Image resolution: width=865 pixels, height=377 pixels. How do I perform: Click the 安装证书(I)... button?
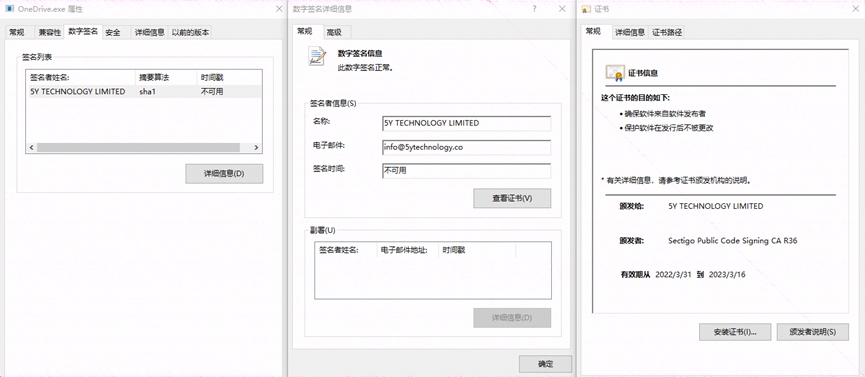point(734,332)
